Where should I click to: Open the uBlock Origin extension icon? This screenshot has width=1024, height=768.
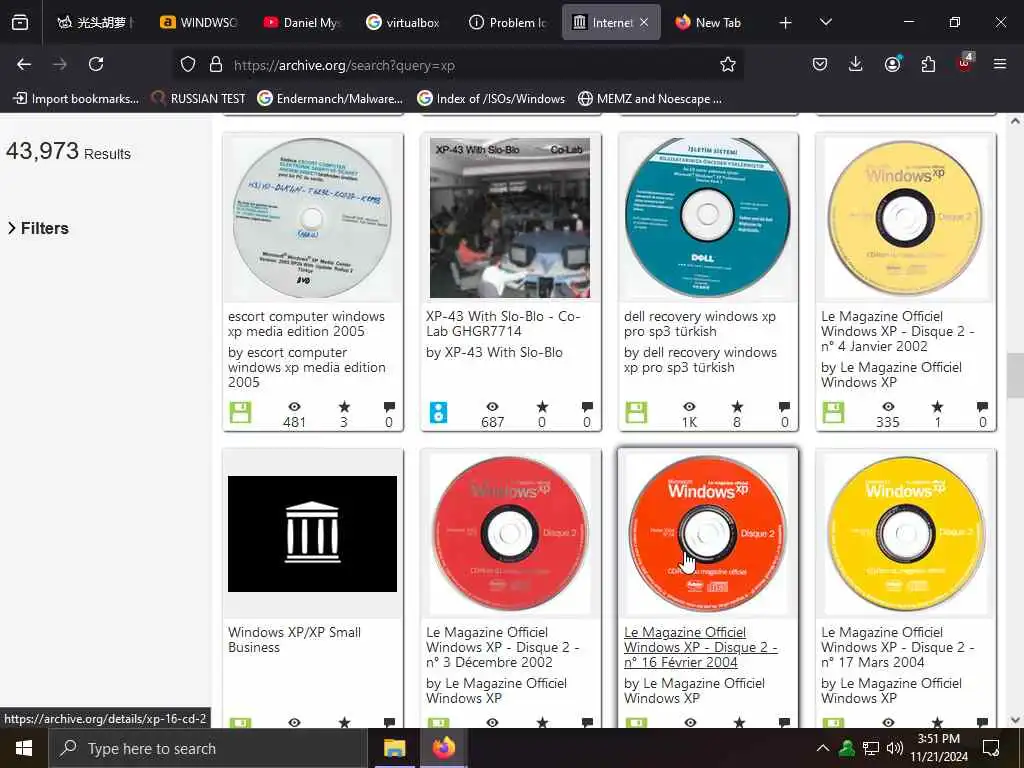[x=964, y=63]
